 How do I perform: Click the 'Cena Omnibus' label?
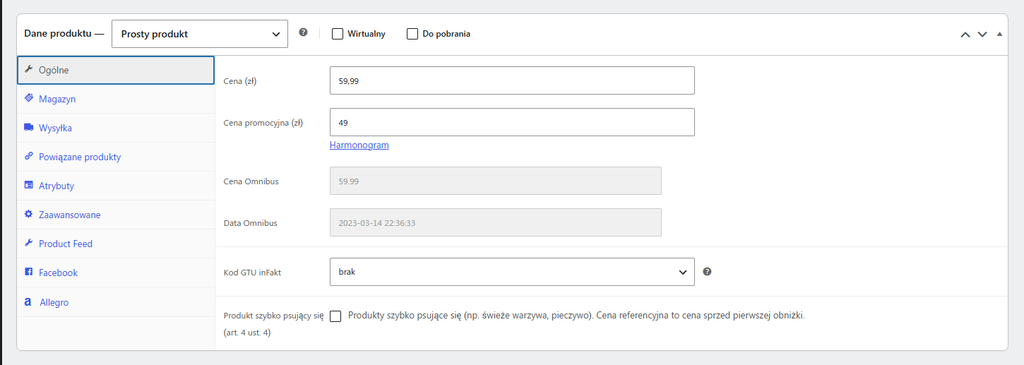[x=251, y=181]
